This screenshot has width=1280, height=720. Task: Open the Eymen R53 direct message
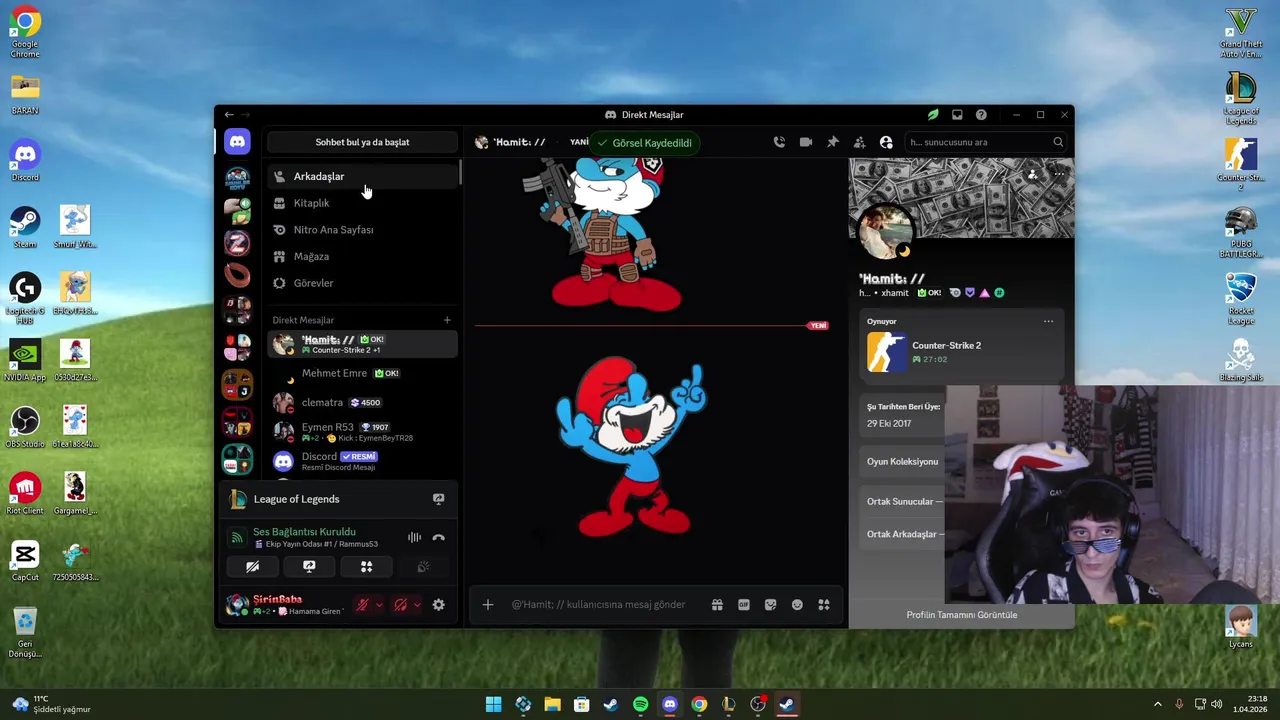pos(362,431)
